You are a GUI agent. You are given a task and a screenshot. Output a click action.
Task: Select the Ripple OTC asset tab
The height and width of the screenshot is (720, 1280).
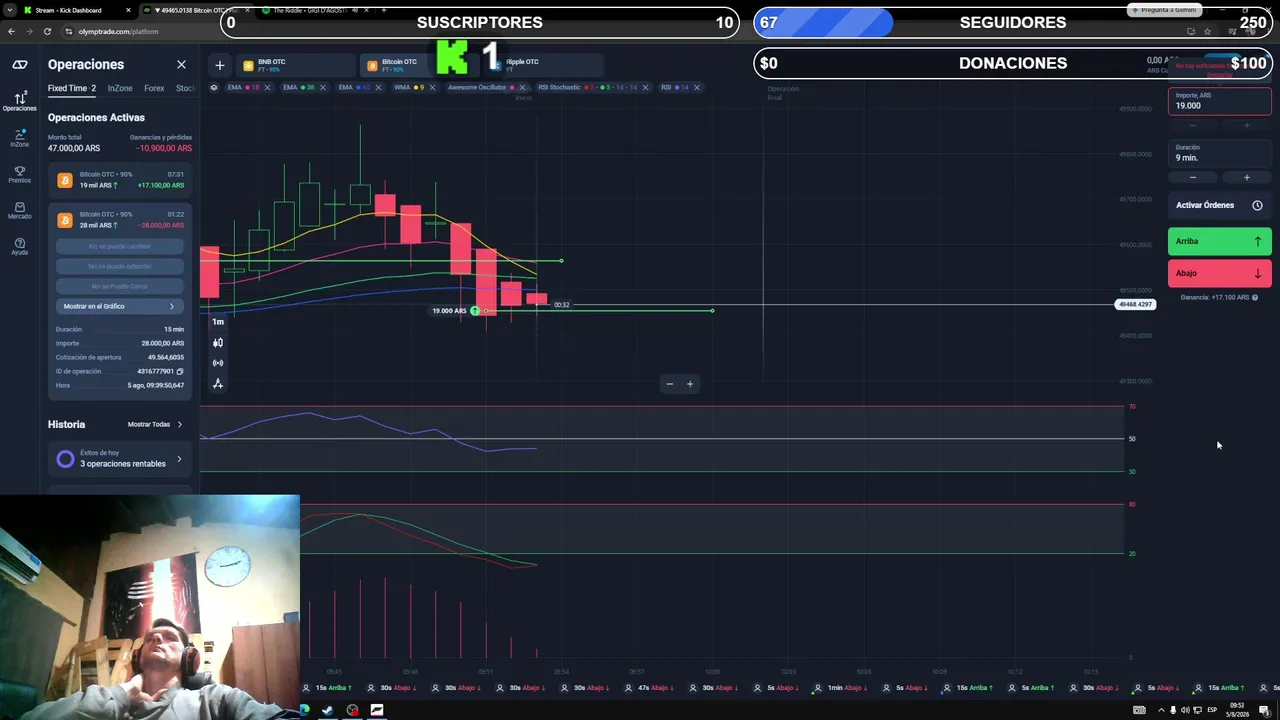[x=545, y=65]
